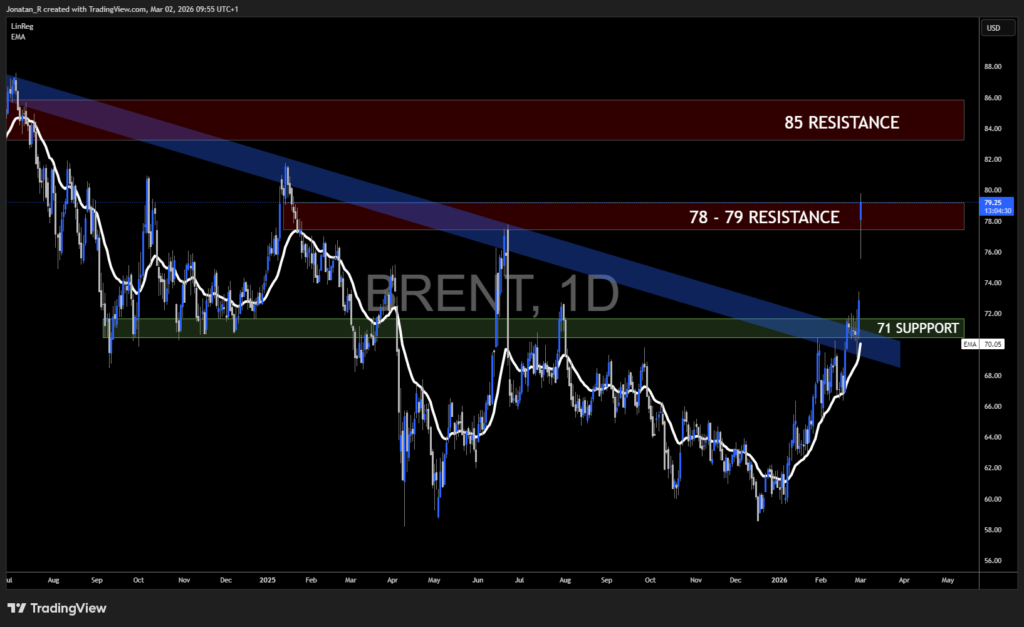Click the countdown timer under the price label
This screenshot has height=627, width=1024.
996,212
